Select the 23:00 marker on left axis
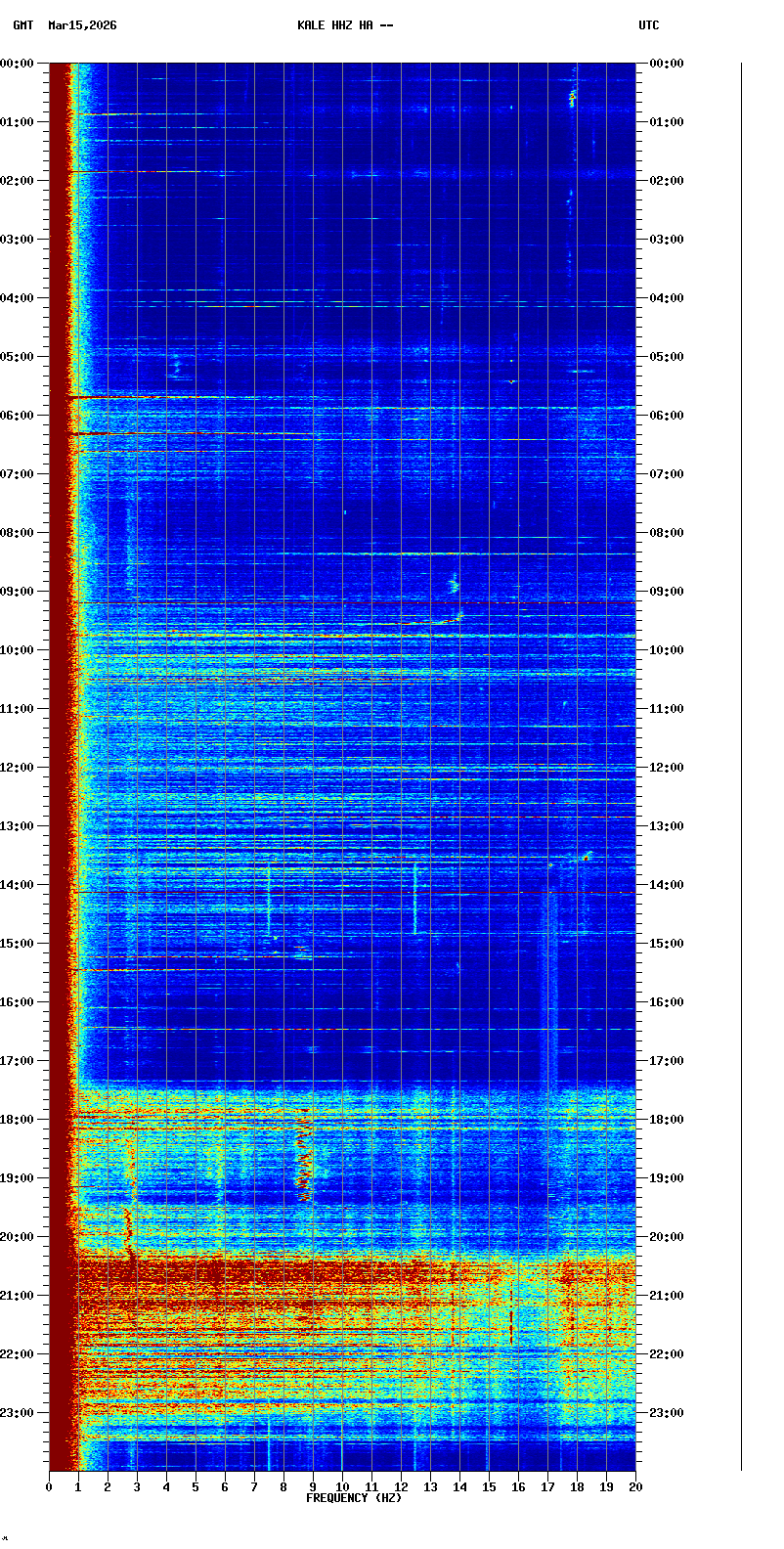 pos(18,1413)
